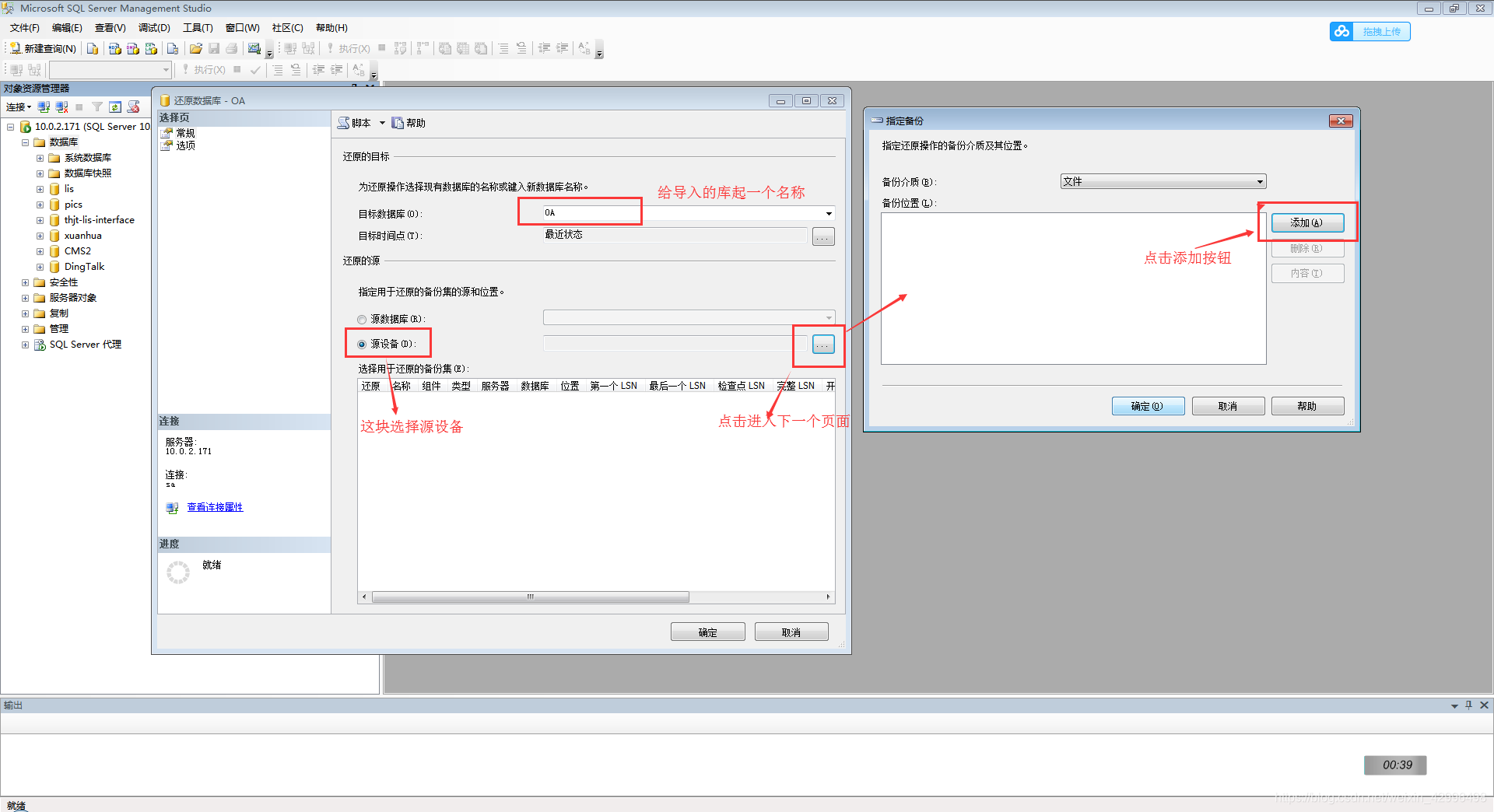Screen dimensions: 1494x812
Task: Click the DMX query toolbar icon
Action: pos(133,48)
